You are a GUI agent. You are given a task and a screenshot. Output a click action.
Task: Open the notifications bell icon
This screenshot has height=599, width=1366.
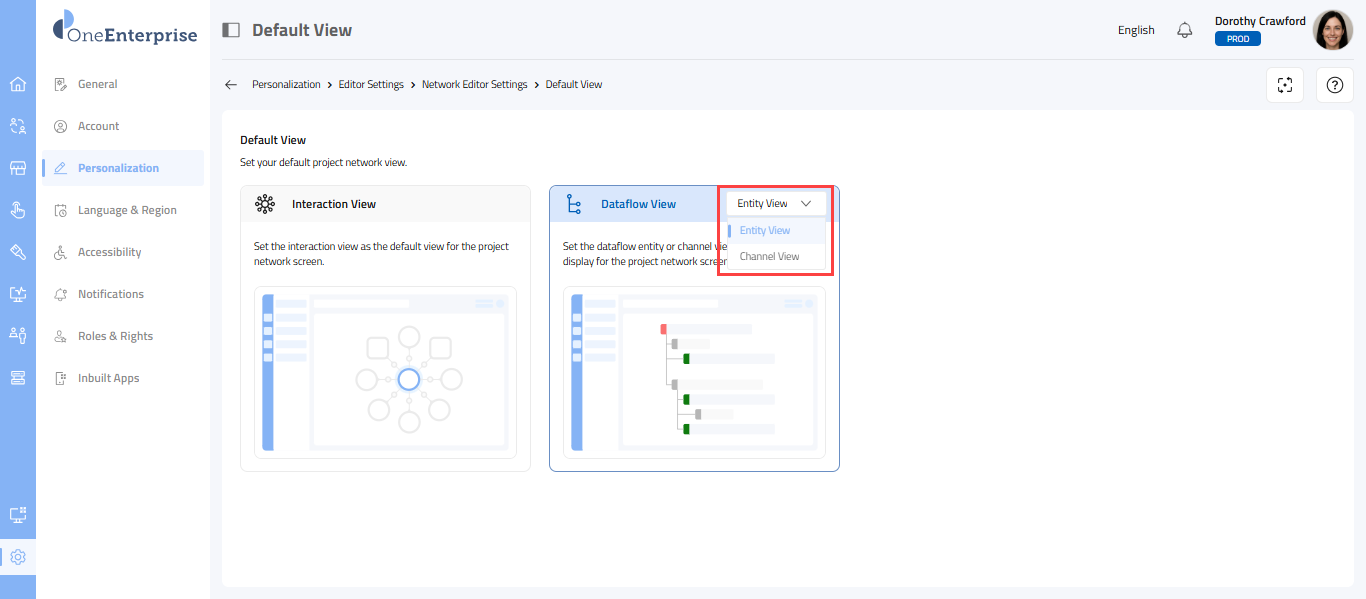point(1185,30)
